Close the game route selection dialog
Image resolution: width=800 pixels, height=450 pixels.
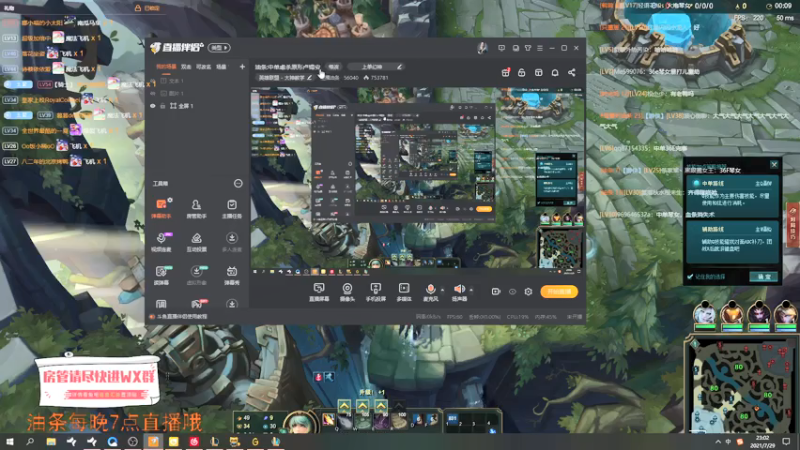[x=774, y=164]
